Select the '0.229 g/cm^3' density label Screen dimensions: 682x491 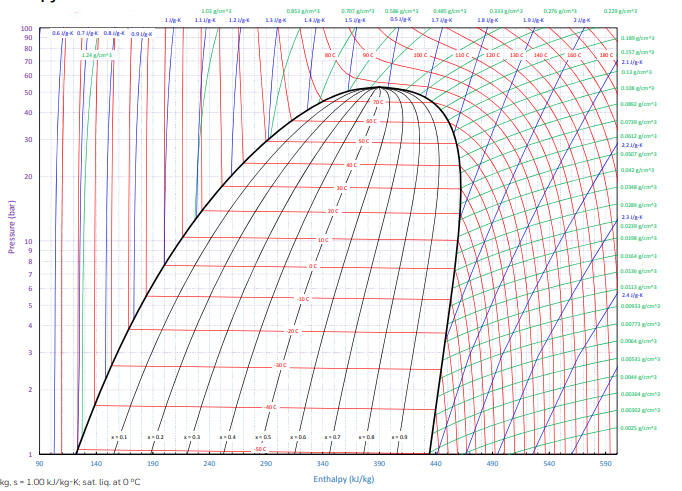pyautogui.click(x=620, y=11)
